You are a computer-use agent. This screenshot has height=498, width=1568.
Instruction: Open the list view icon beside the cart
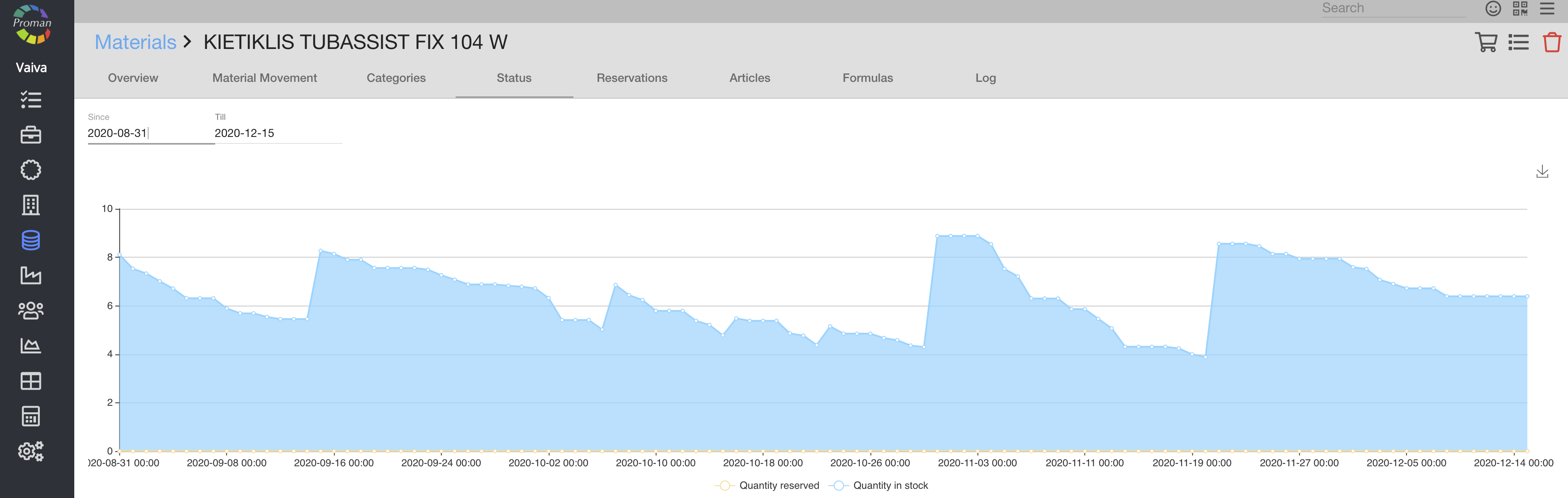point(1518,42)
